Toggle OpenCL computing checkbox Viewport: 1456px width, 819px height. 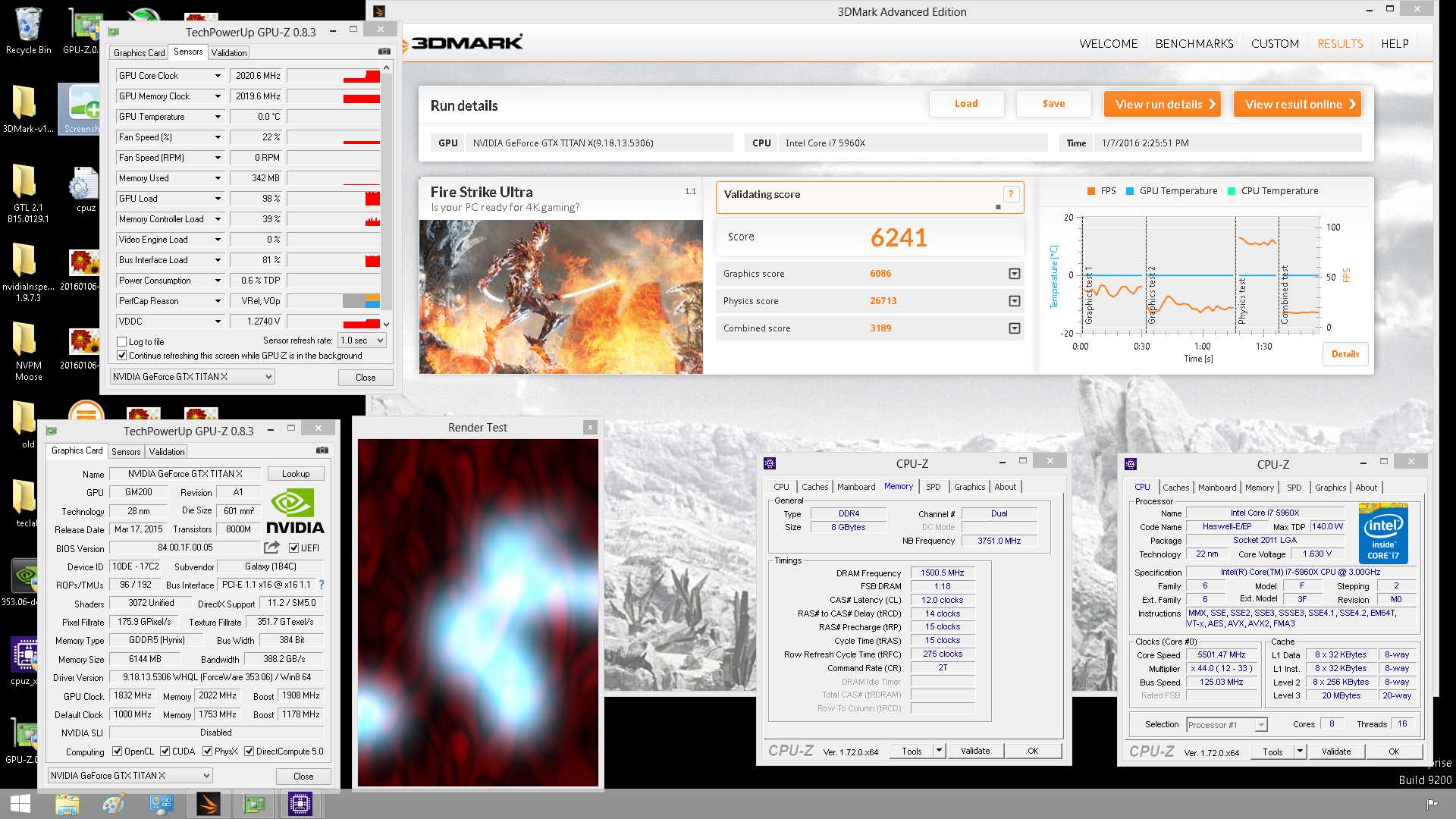click(x=118, y=752)
